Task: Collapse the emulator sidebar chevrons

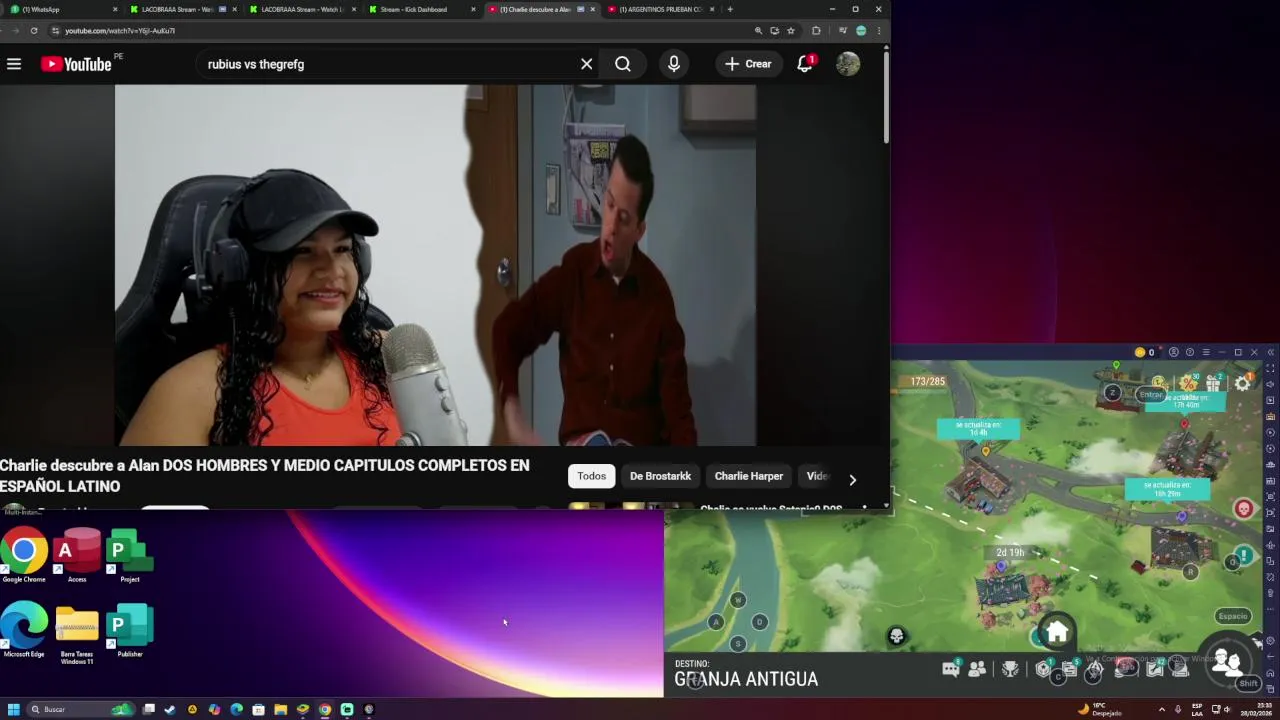Action: (1271, 352)
